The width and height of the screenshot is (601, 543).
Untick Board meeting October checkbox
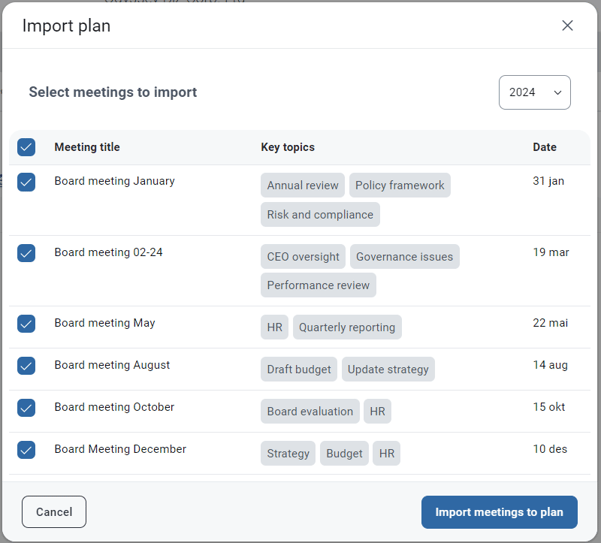[26, 408]
